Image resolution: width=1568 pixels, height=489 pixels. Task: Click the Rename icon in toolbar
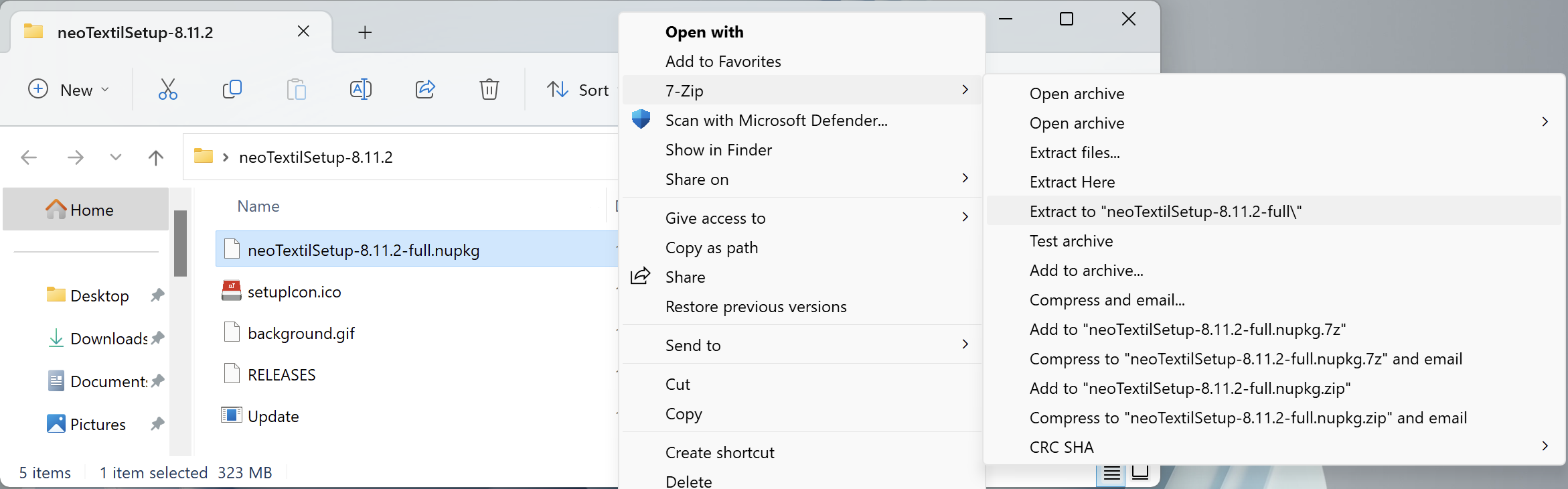tap(360, 89)
